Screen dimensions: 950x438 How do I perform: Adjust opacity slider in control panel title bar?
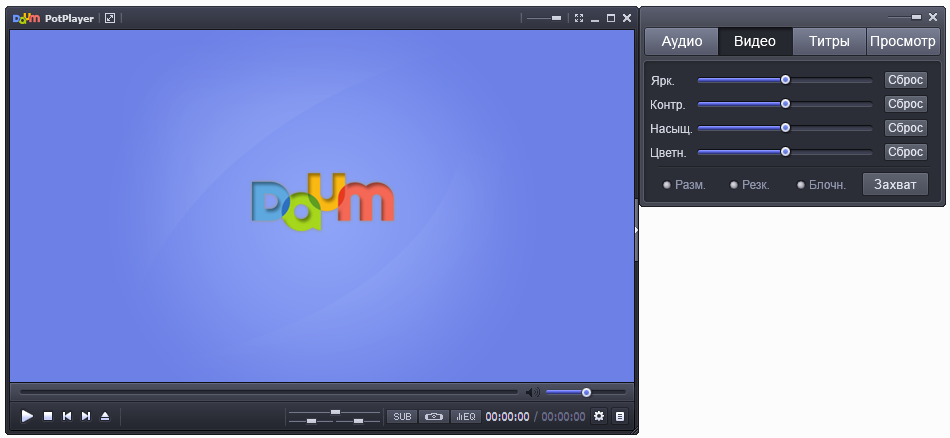coord(905,17)
